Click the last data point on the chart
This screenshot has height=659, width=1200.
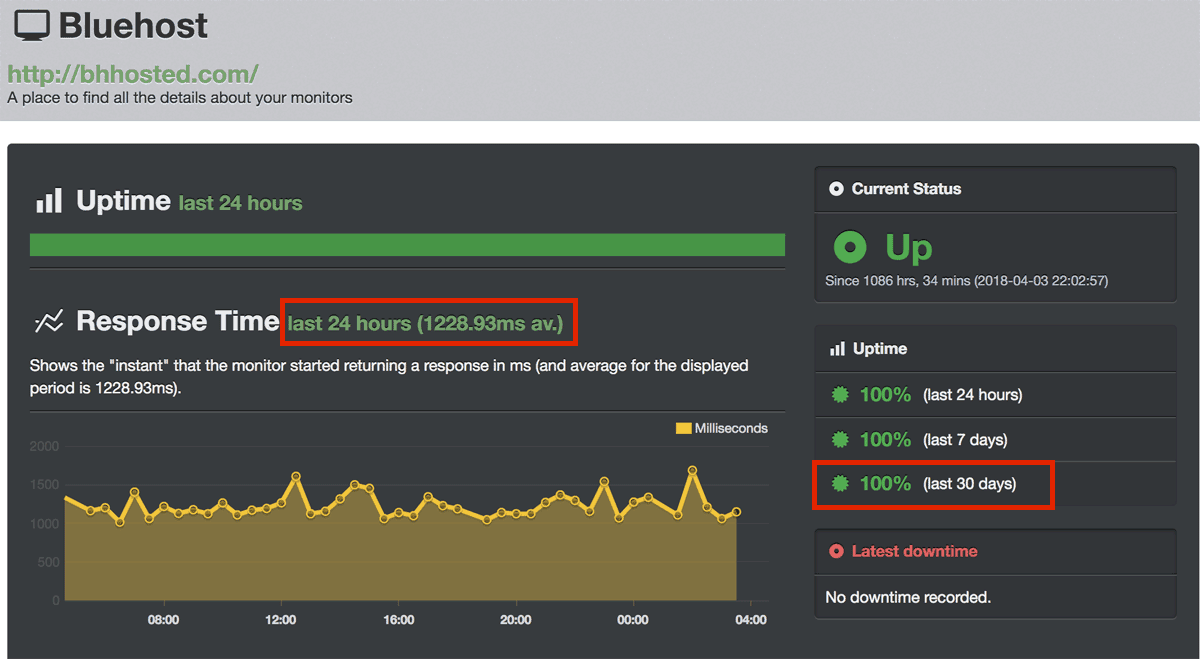point(737,512)
